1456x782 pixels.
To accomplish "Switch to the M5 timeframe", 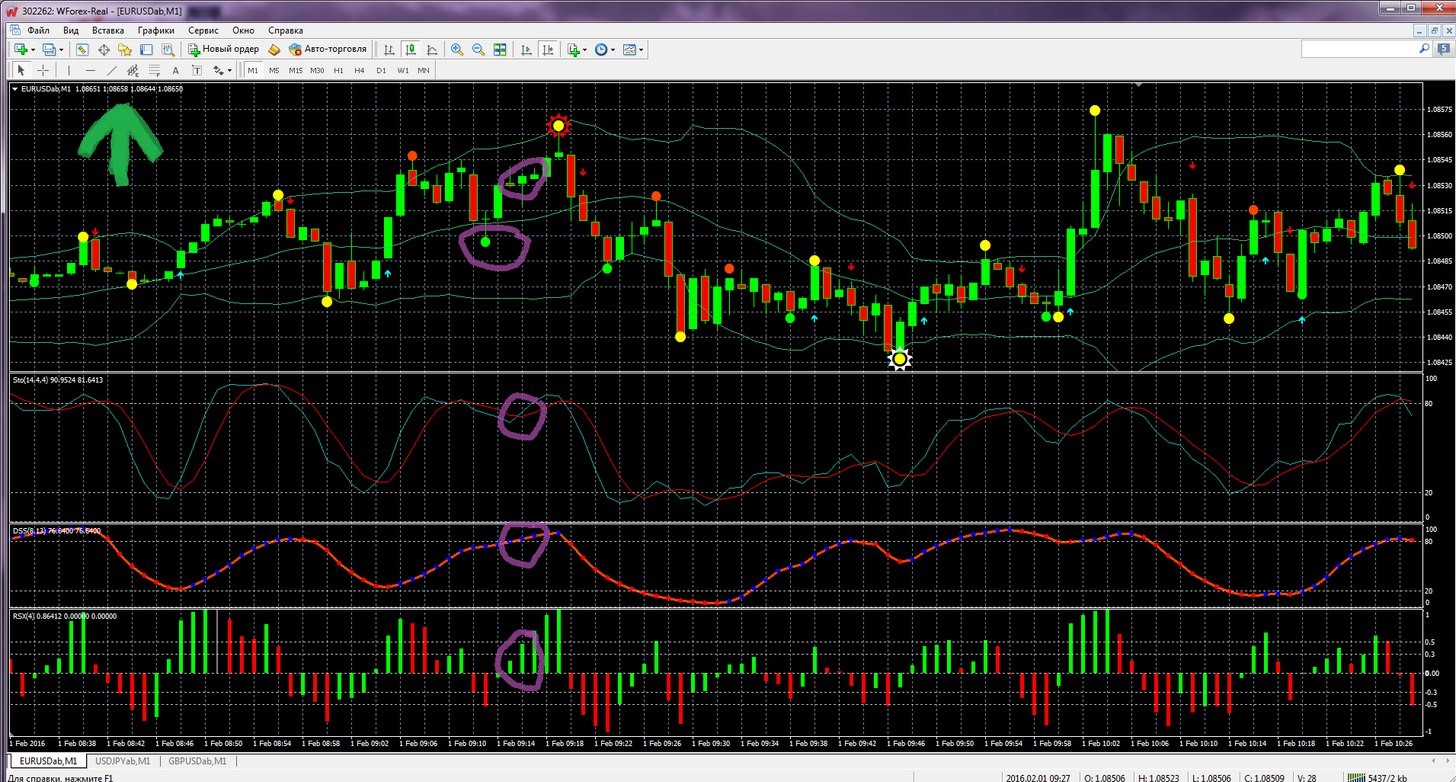I will point(274,70).
